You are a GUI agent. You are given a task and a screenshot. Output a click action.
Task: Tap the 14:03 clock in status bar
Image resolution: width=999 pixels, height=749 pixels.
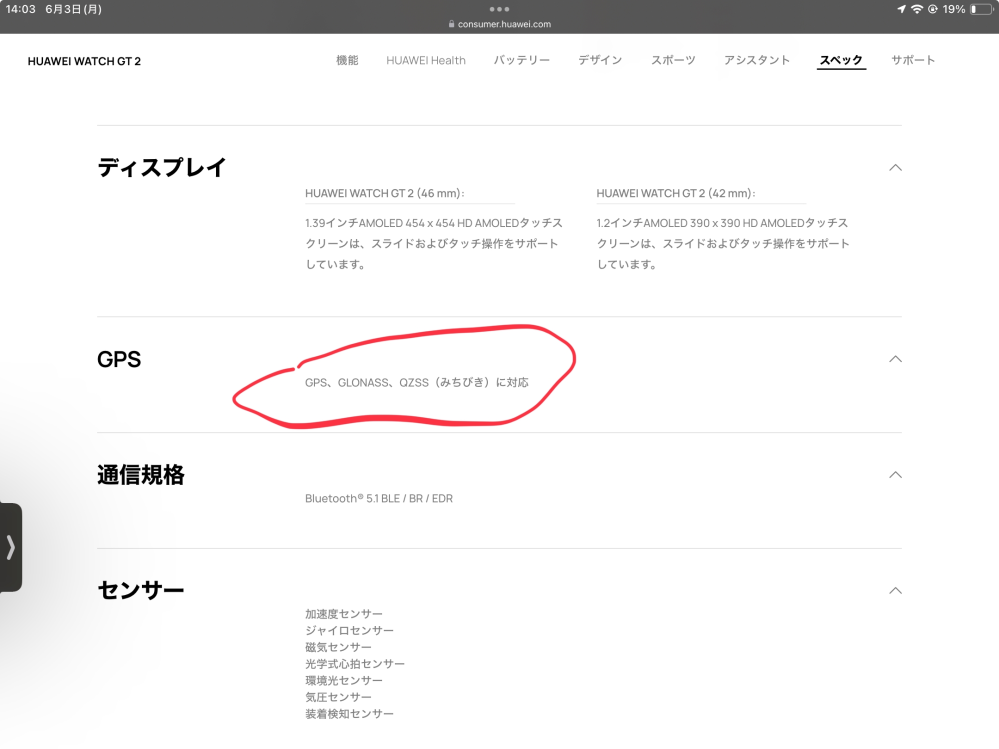[x=21, y=9]
